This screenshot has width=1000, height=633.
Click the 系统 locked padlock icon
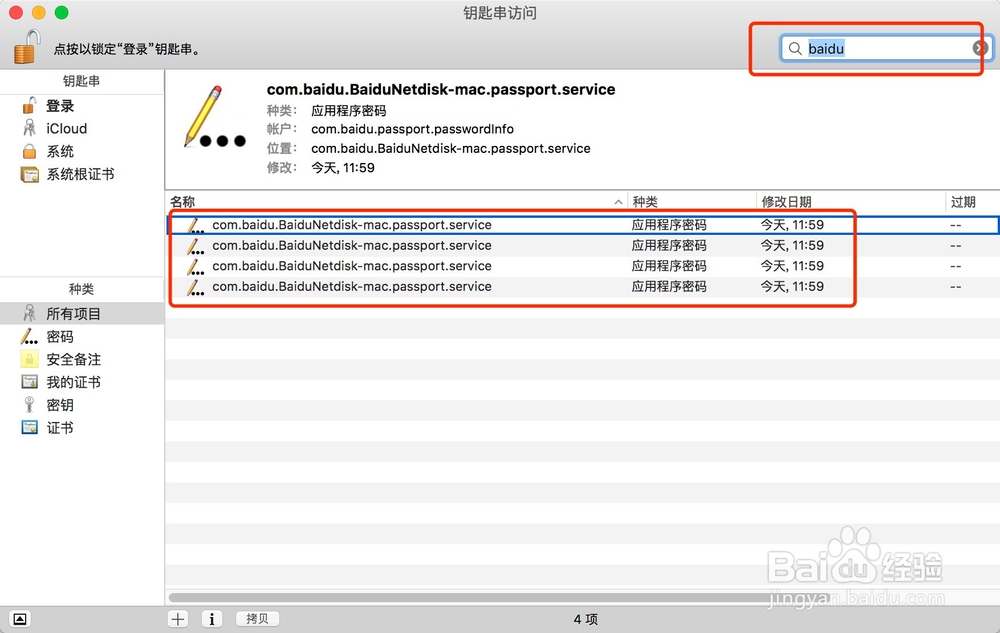(x=29, y=151)
